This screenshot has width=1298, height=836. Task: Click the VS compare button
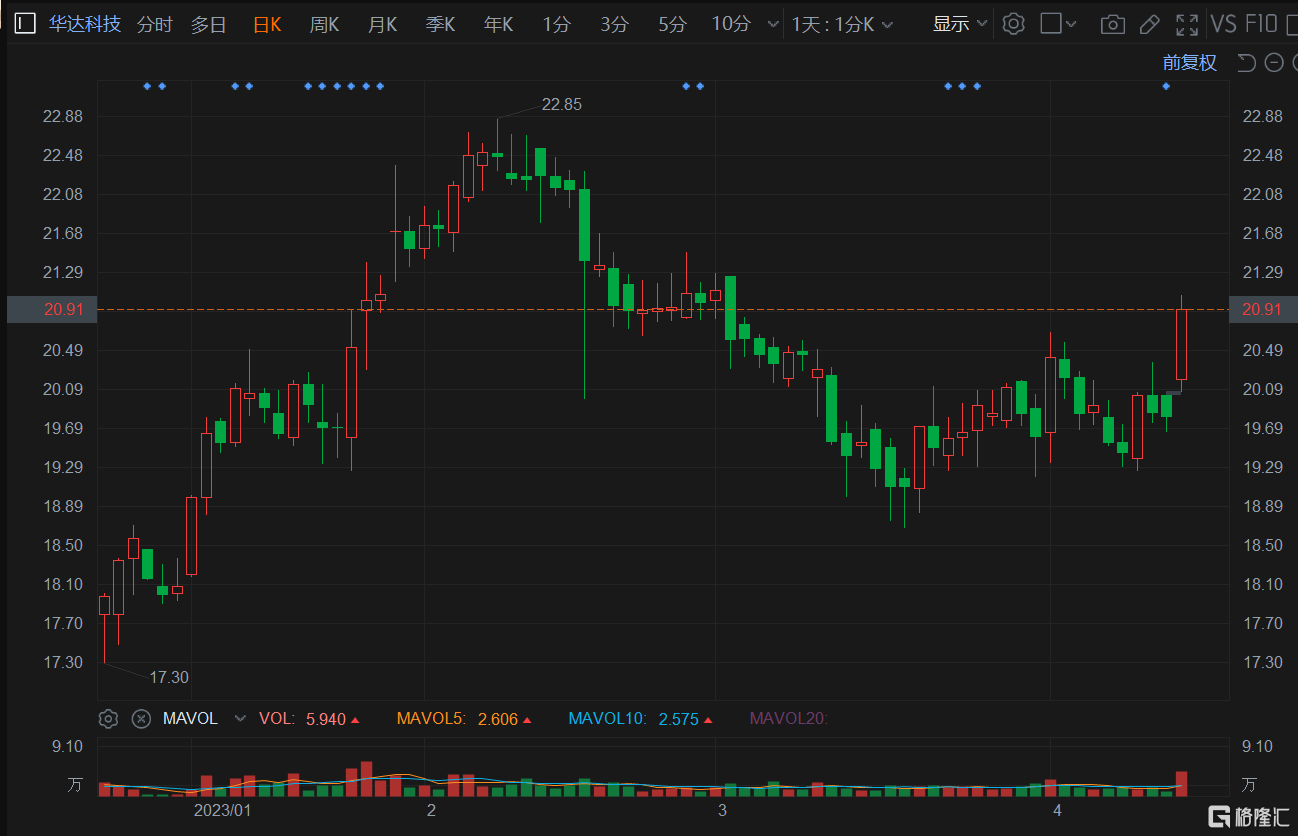click(x=1223, y=24)
